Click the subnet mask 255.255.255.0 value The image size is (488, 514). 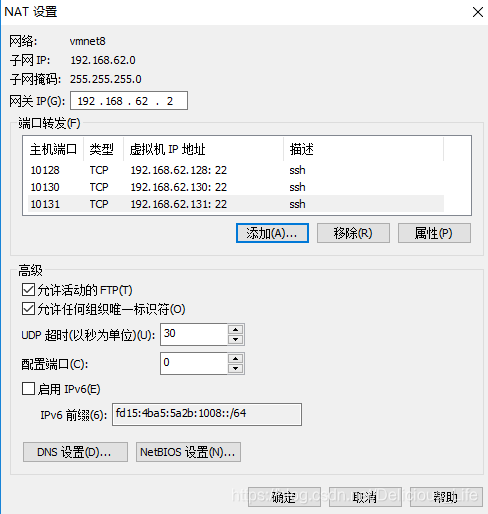(x=105, y=79)
